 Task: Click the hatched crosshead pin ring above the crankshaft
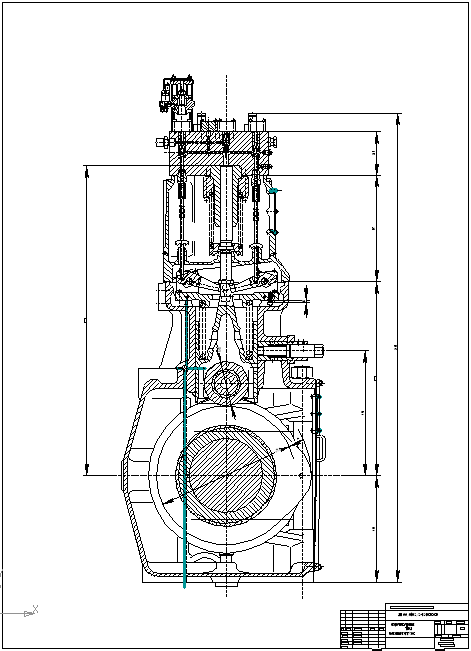coord(226,383)
